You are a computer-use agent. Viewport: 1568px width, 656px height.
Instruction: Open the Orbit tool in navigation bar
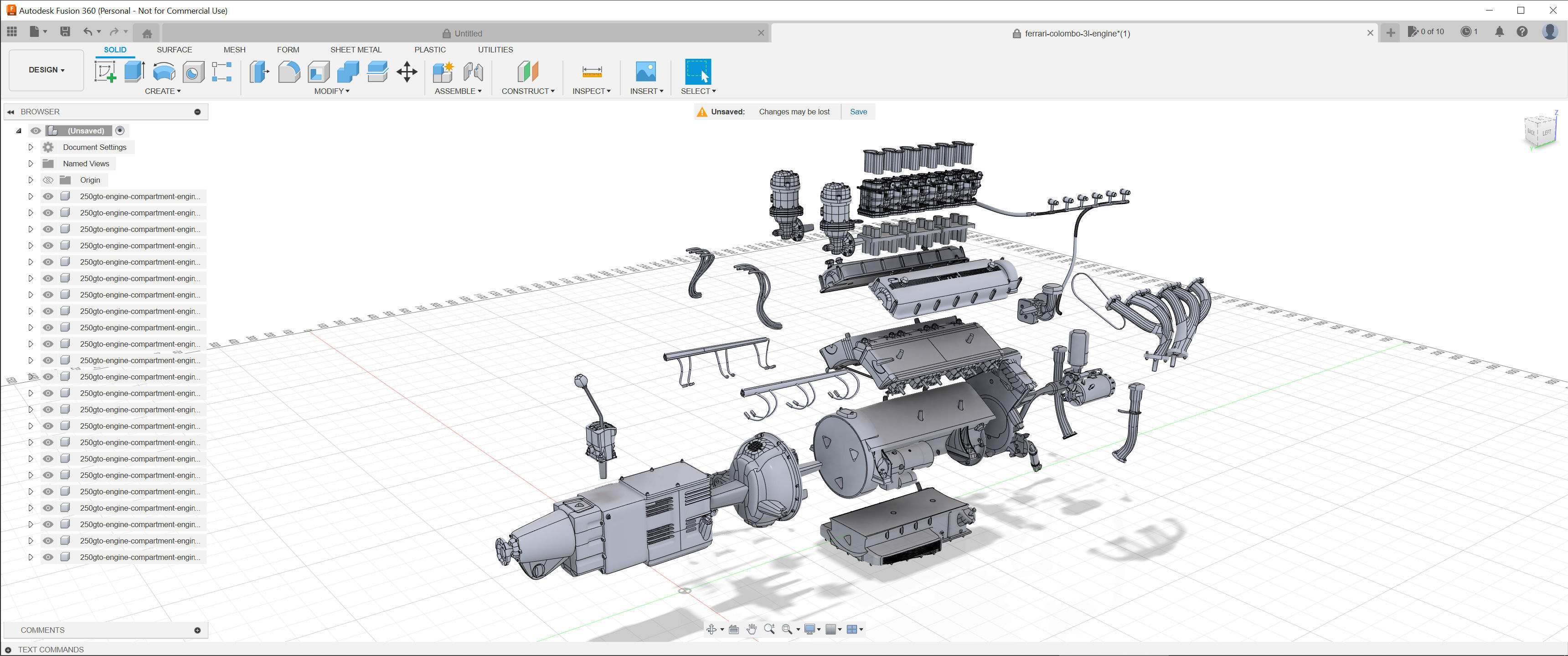coord(711,629)
